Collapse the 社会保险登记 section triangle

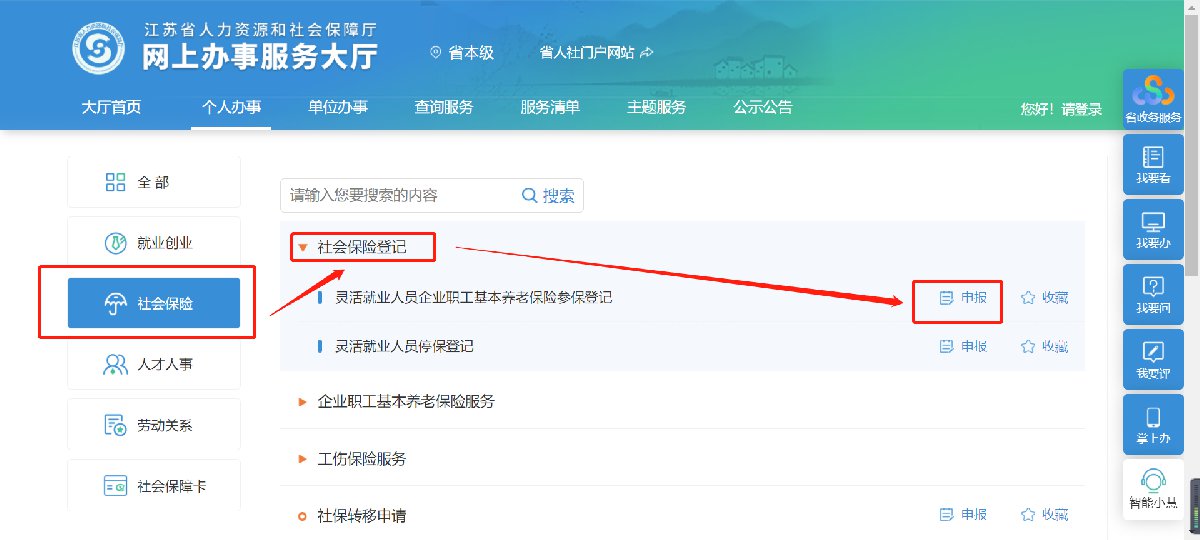tap(302, 246)
